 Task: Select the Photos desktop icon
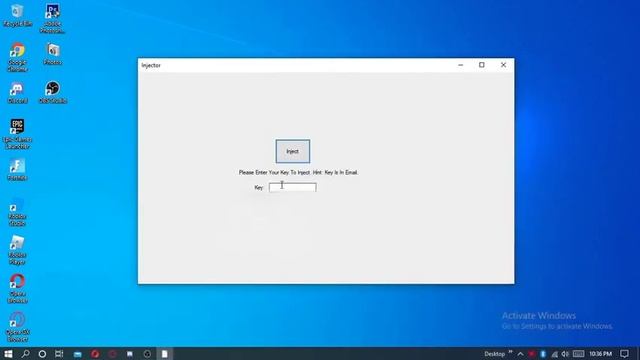pyautogui.click(x=53, y=54)
